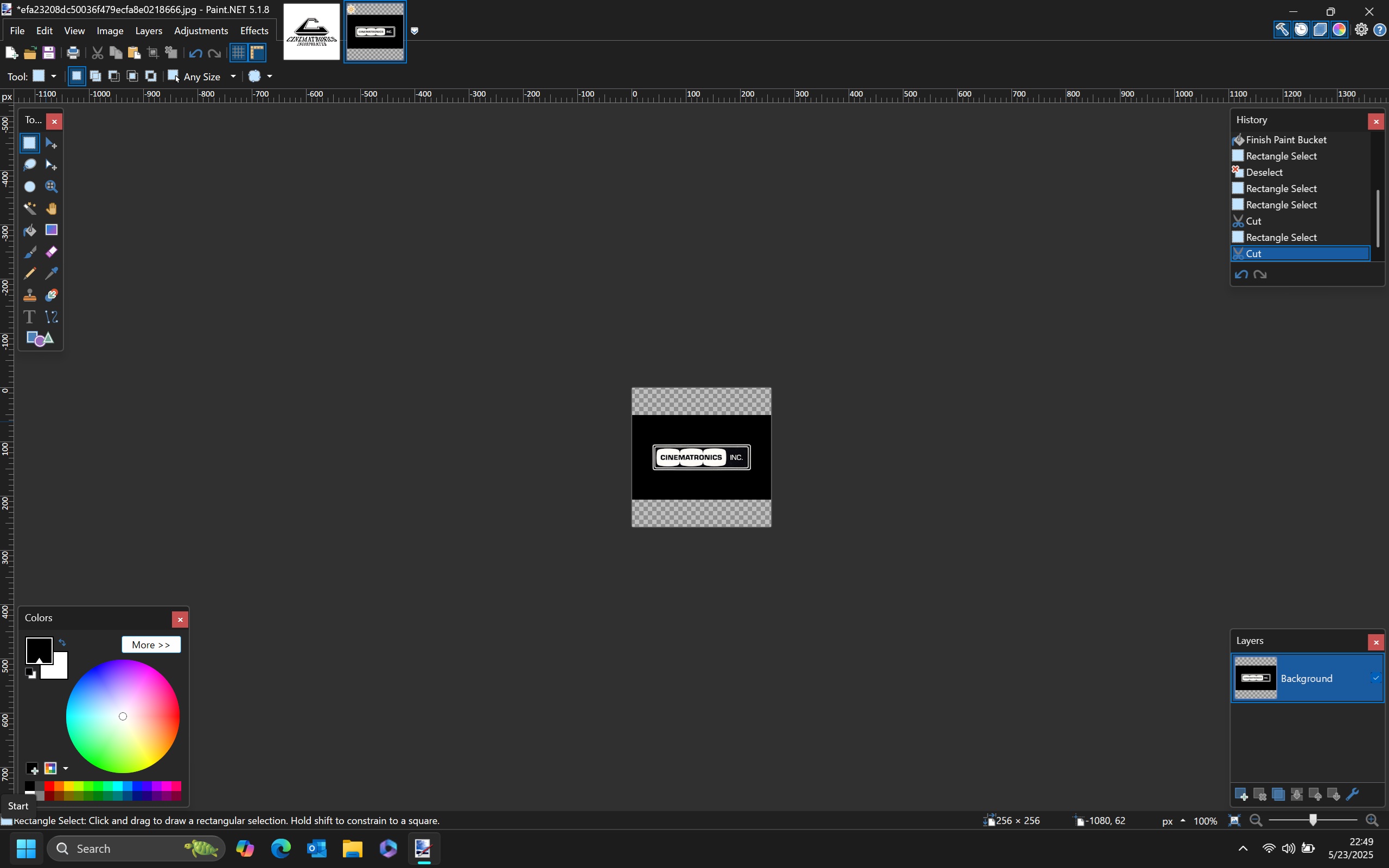Open the image list dropdown arrow
This screenshot has height=868, width=1389.
point(415,31)
